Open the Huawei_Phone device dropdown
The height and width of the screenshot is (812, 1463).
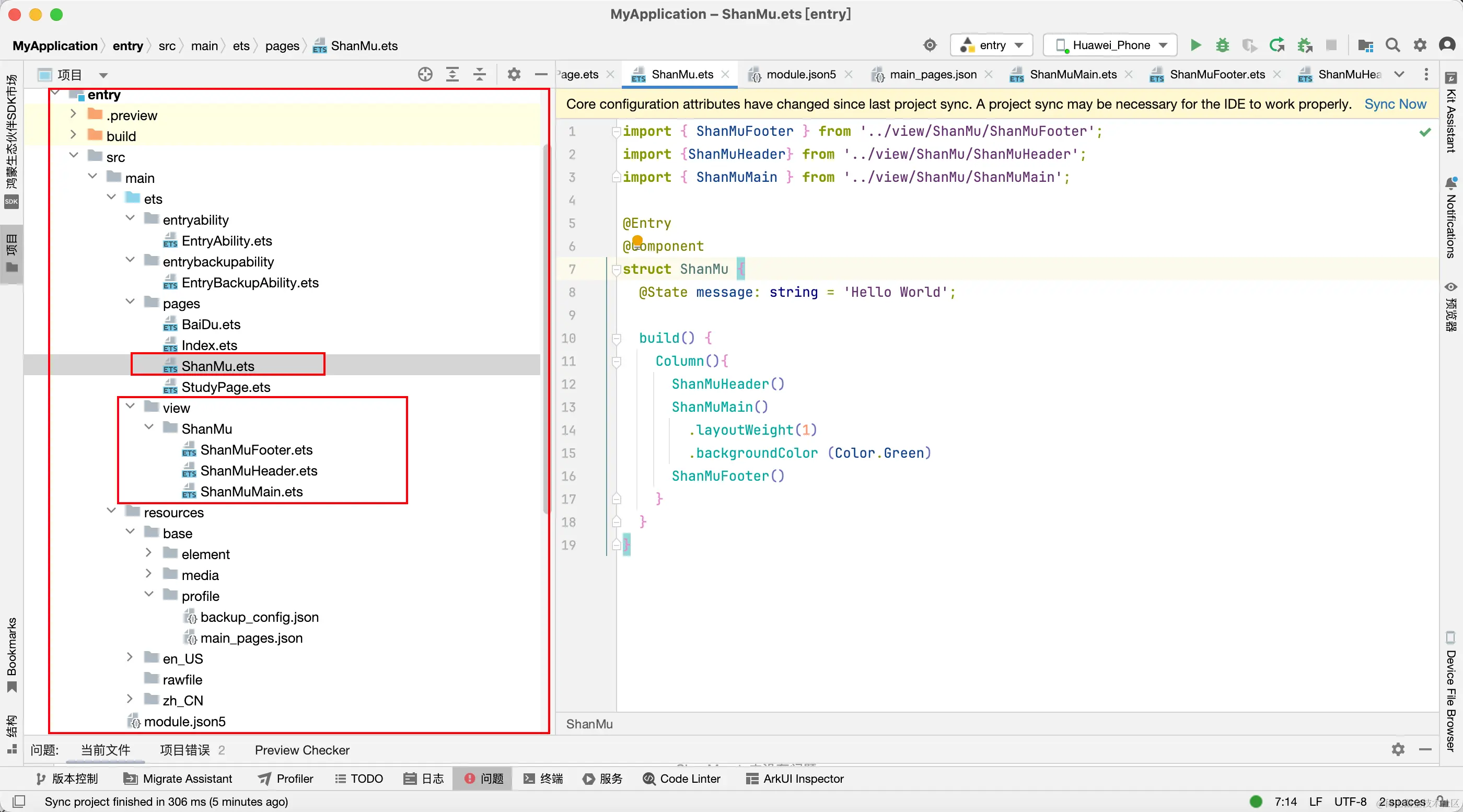1110,45
